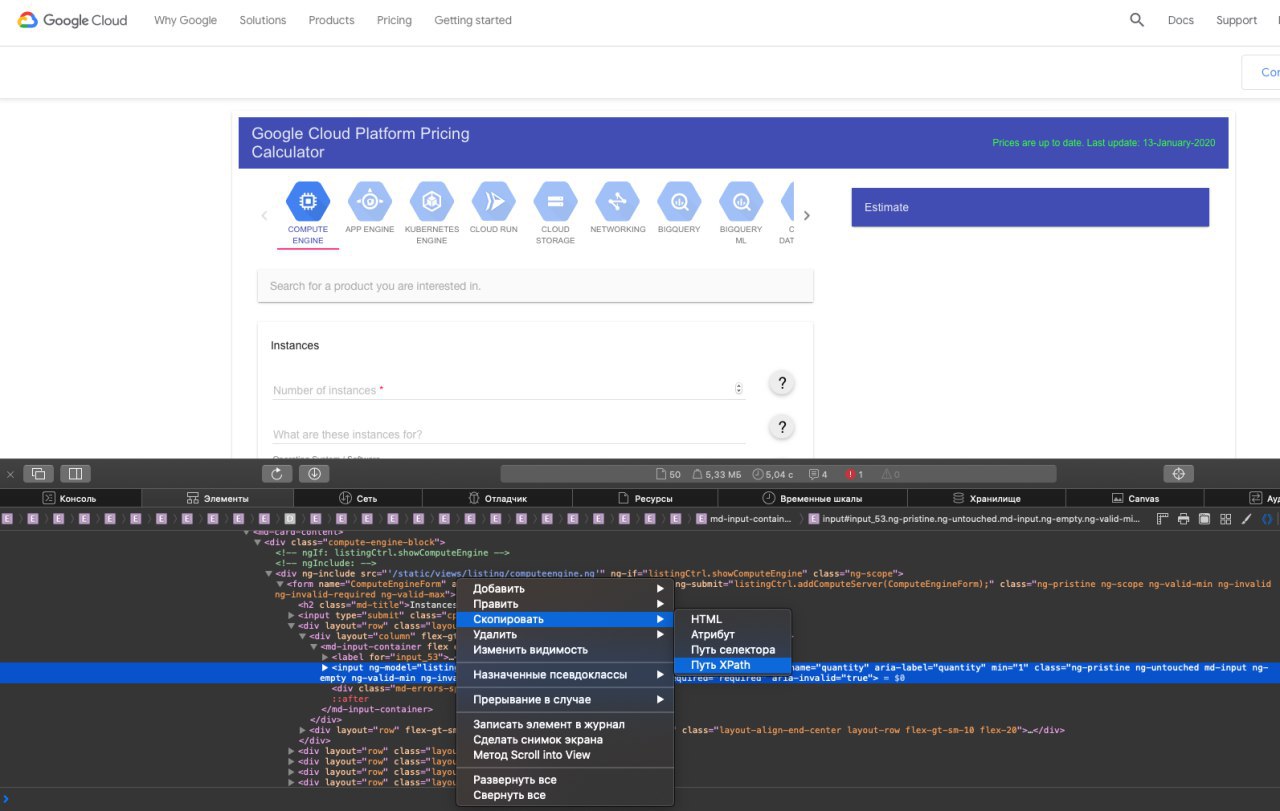Switch to the Отладчик tab
The image size is (1280, 811).
pos(498,498)
